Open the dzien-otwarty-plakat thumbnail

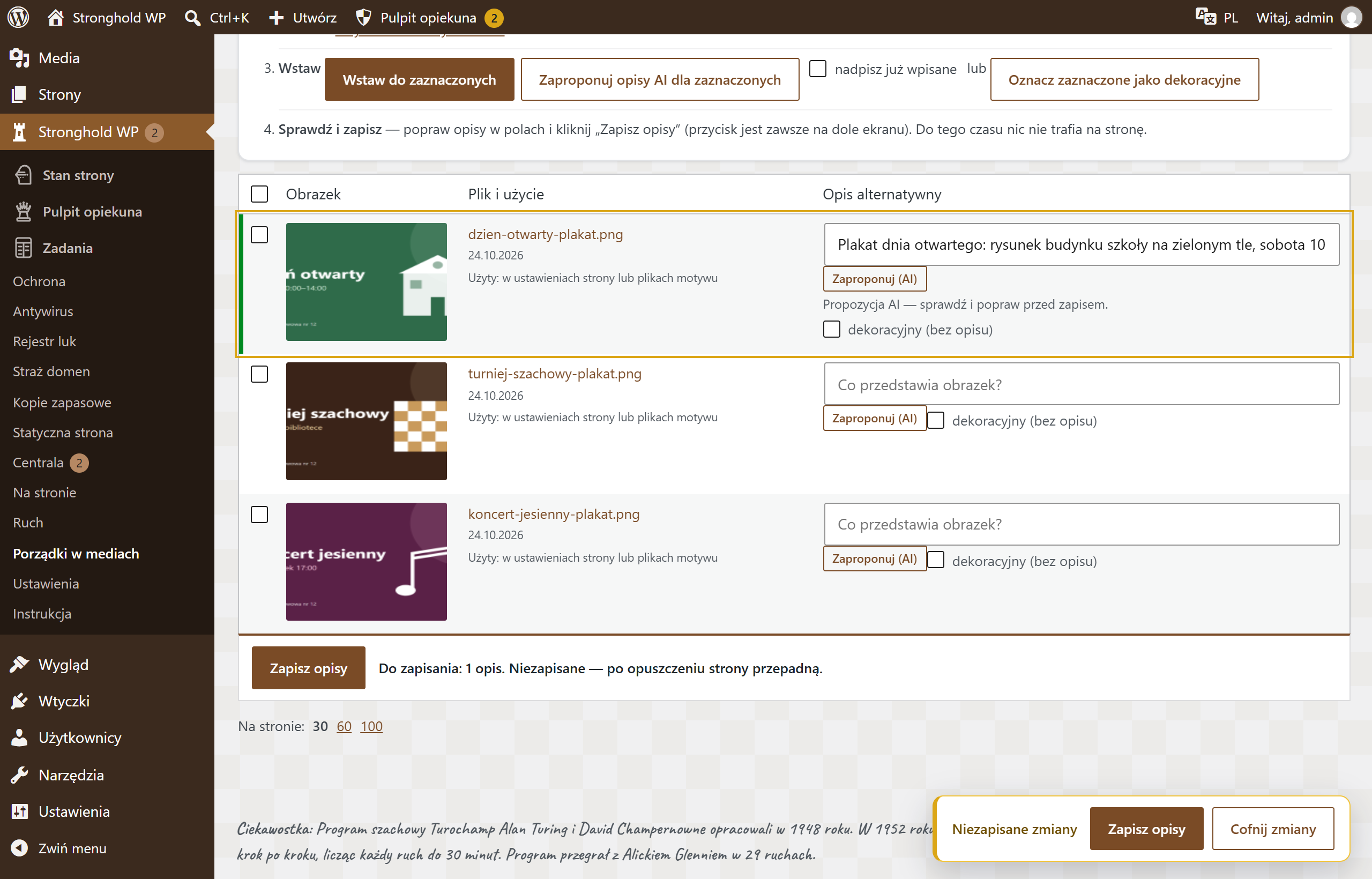[367, 282]
